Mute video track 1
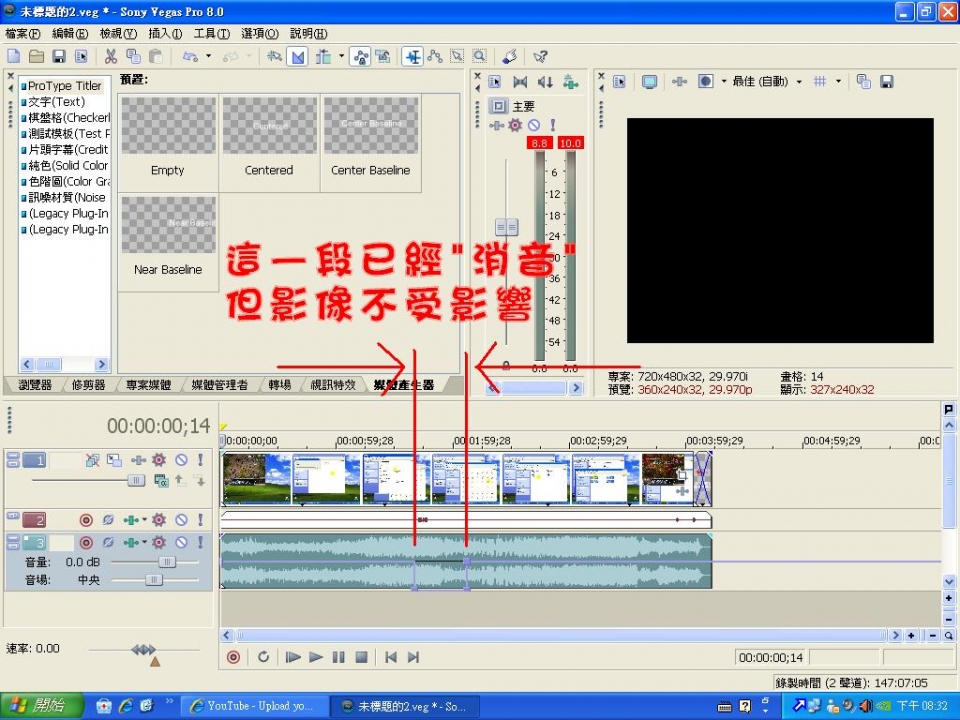The width and height of the screenshot is (960, 720). 181,460
